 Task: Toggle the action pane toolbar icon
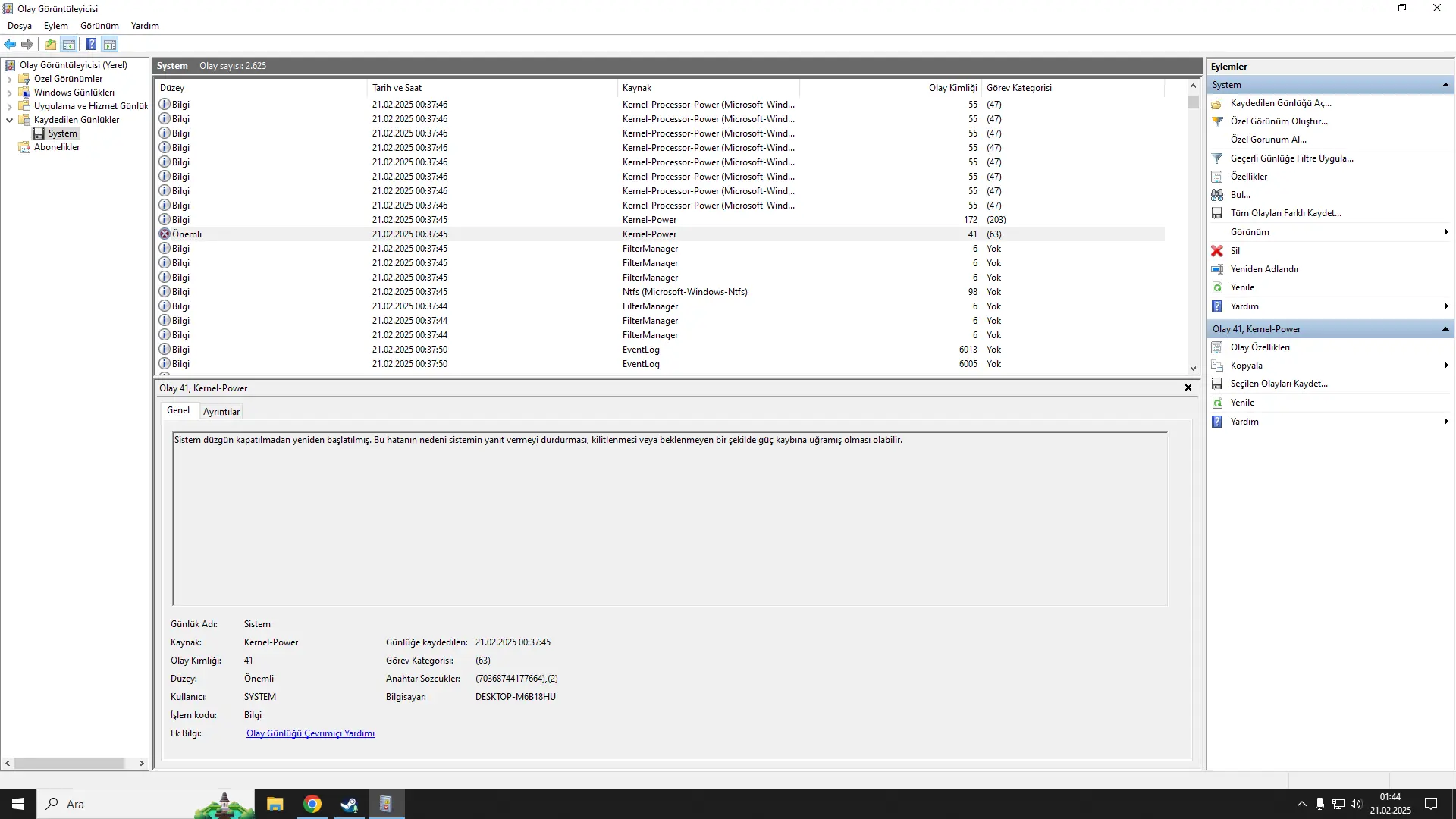click(x=110, y=44)
